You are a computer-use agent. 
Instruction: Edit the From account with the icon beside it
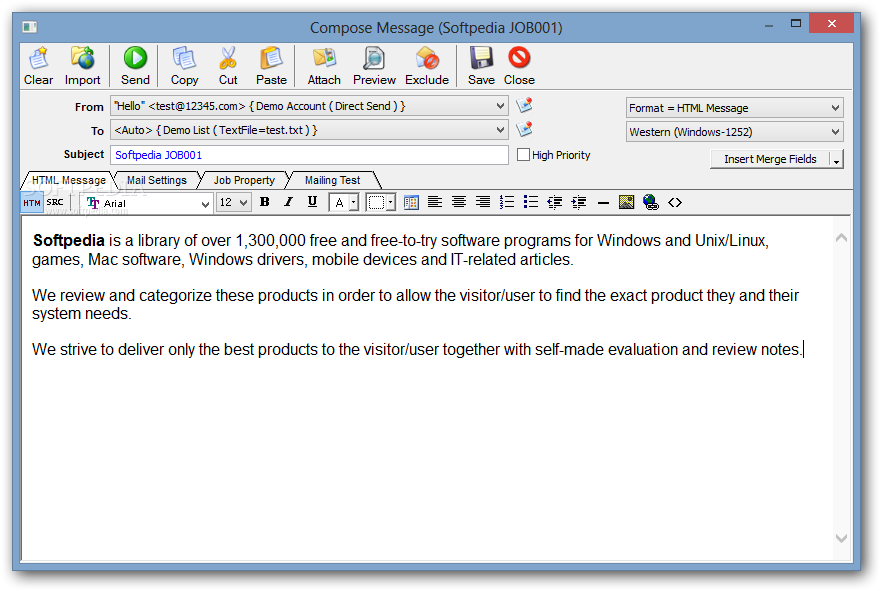click(524, 105)
